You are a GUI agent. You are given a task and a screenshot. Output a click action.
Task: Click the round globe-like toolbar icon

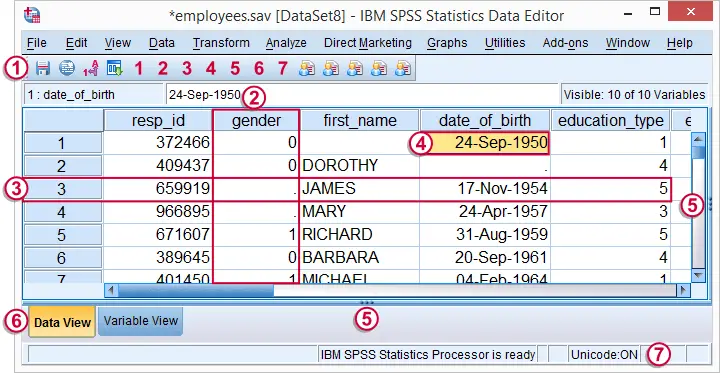pyautogui.click(x=67, y=69)
